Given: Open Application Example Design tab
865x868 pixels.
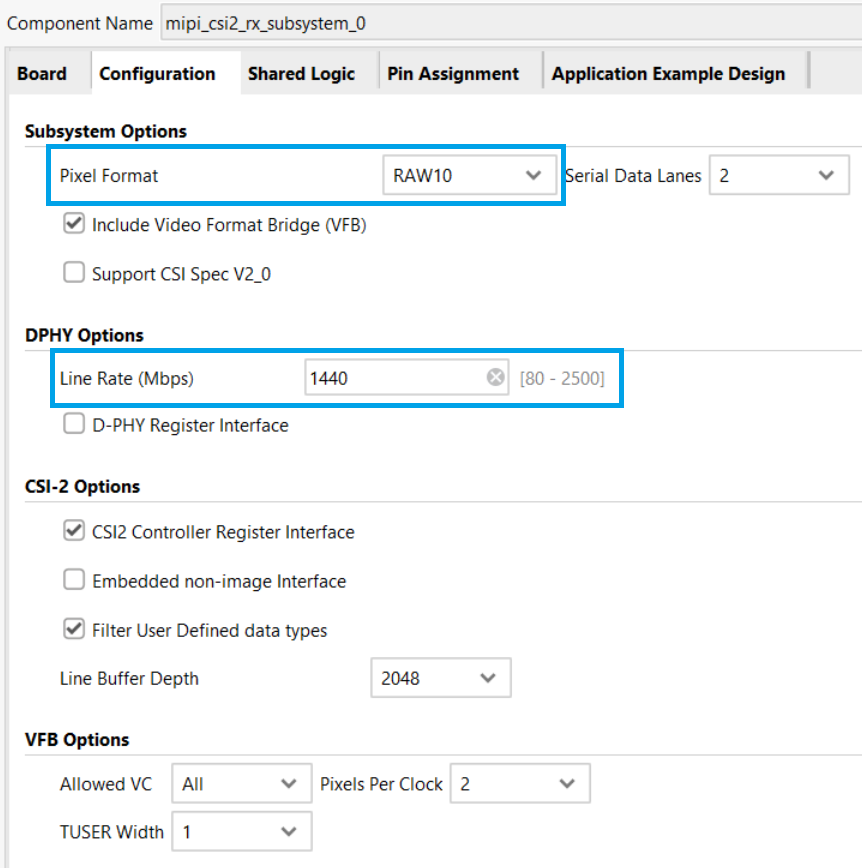Looking at the screenshot, I should coord(668,74).
